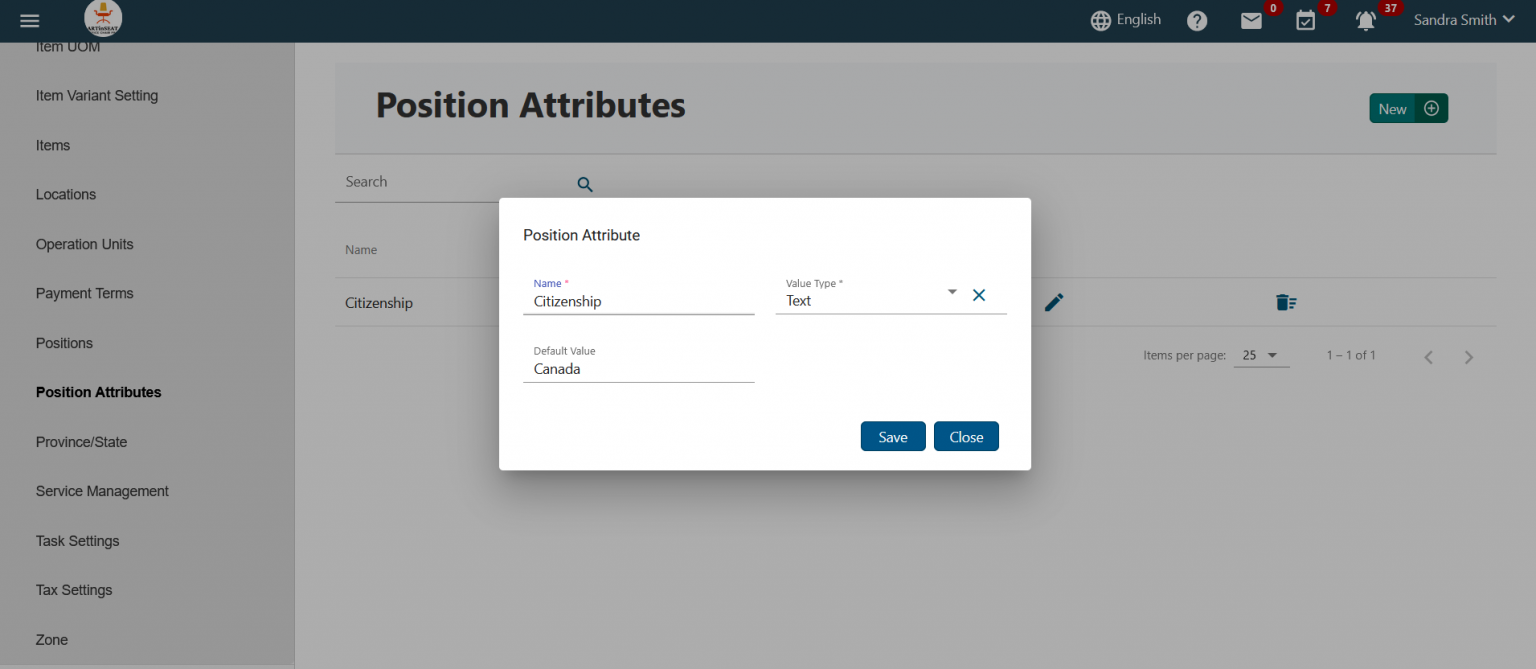
Task: Open Zone in the sidebar
Action: (52, 640)
